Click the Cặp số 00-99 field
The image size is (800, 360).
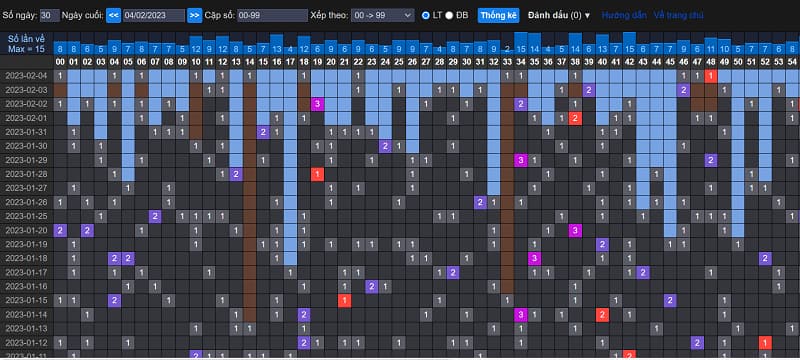click(272, 15)
